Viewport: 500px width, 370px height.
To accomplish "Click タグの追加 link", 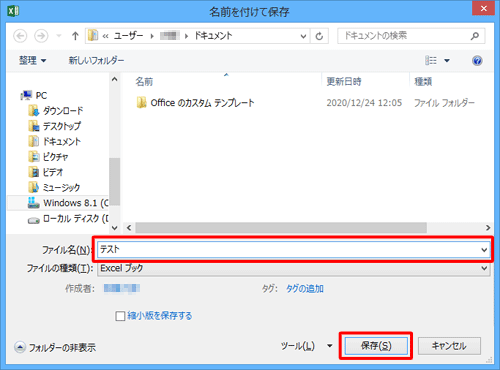I will click(x=305, y=289).
